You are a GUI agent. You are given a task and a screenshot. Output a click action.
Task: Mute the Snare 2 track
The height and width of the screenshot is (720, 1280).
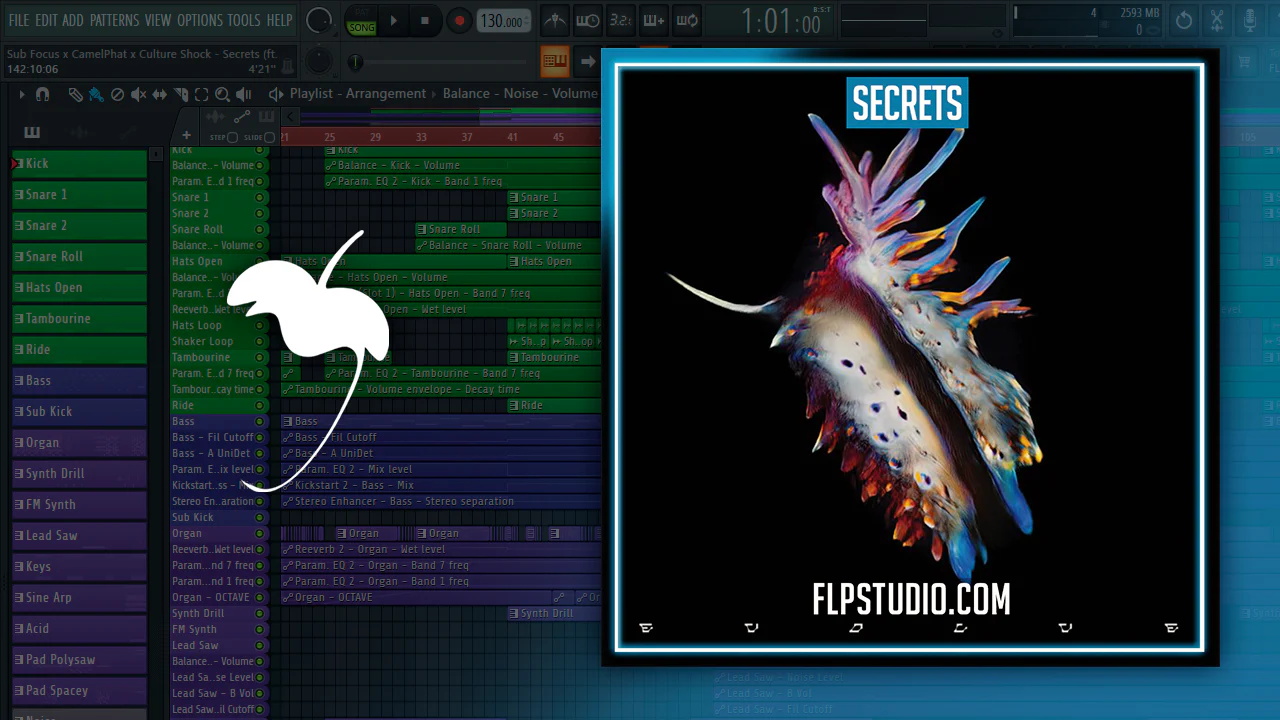click(260, 213)
